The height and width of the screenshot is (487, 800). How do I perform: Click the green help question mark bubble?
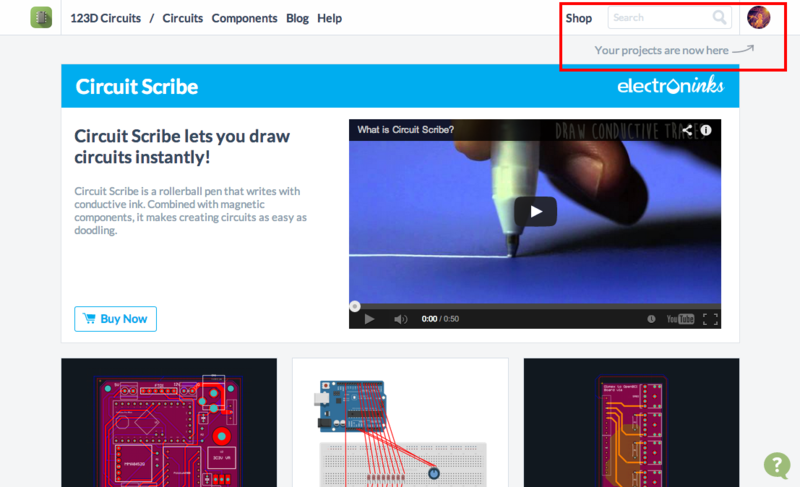point(777,465)
